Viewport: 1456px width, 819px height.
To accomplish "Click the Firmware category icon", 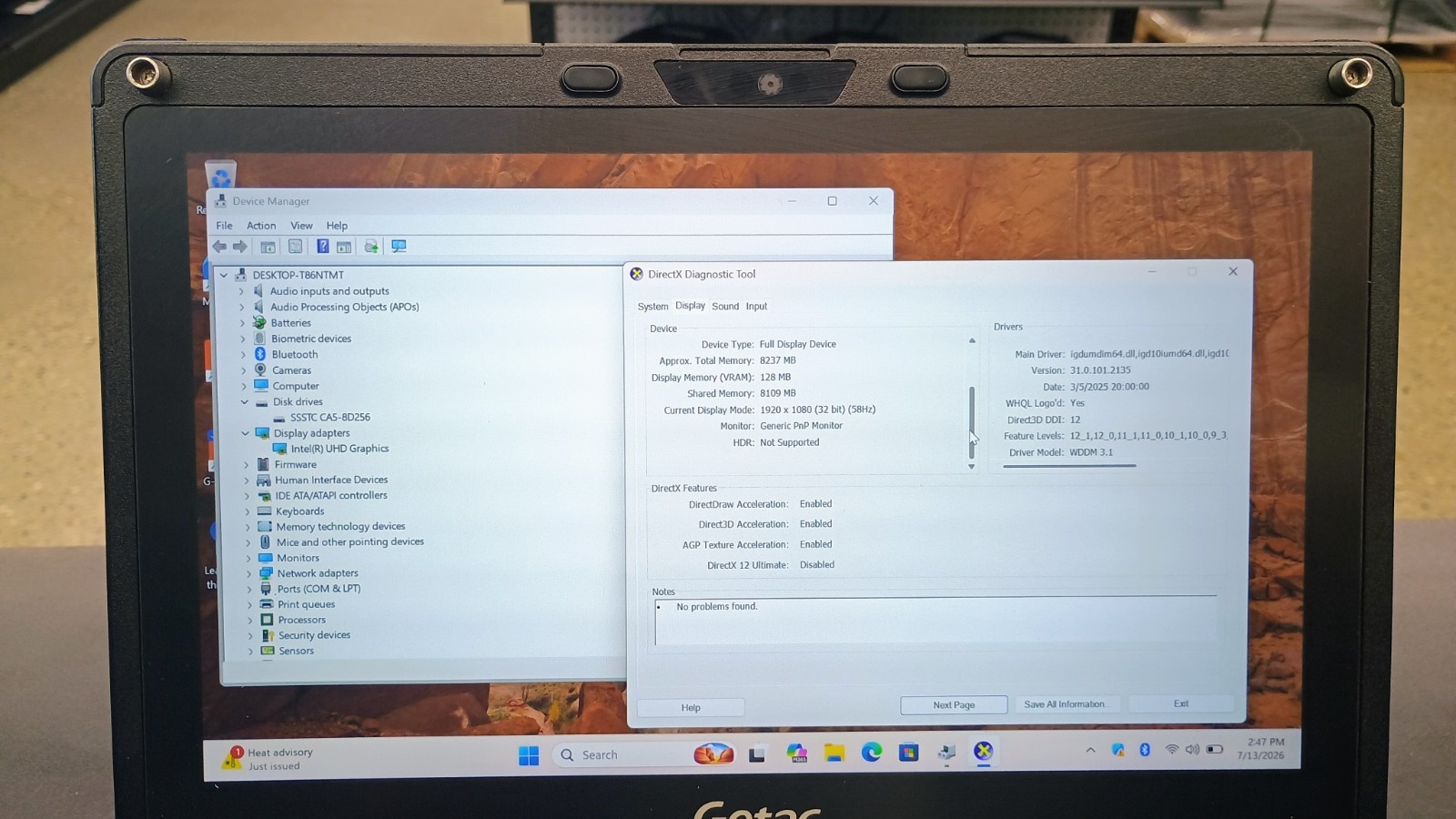I will [x=264, y=464].
